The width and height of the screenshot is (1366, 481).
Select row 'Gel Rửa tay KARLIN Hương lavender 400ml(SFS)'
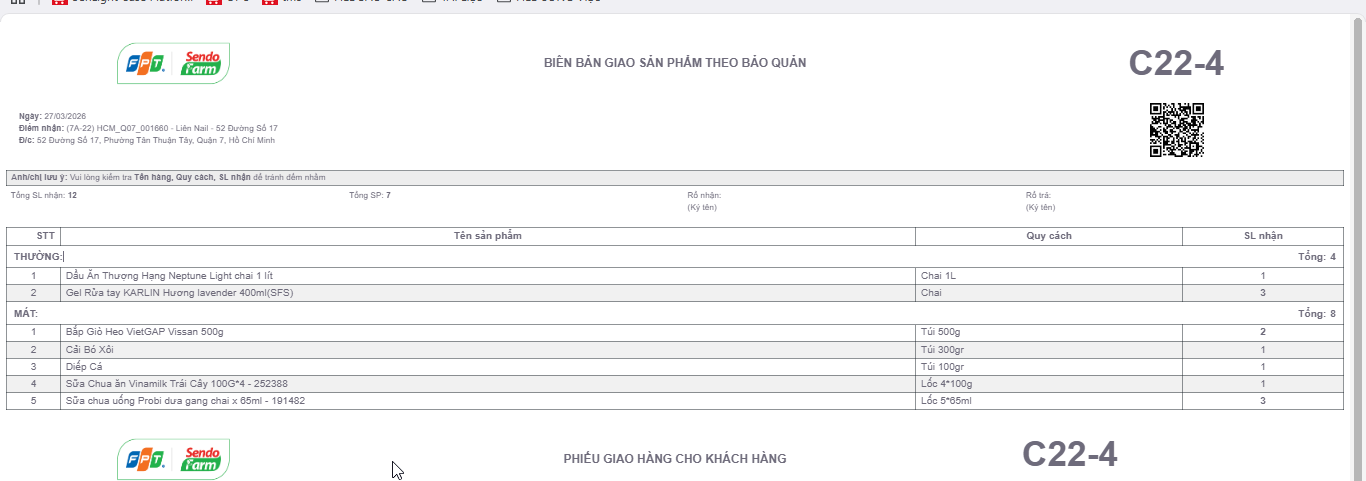coord(675,293)
